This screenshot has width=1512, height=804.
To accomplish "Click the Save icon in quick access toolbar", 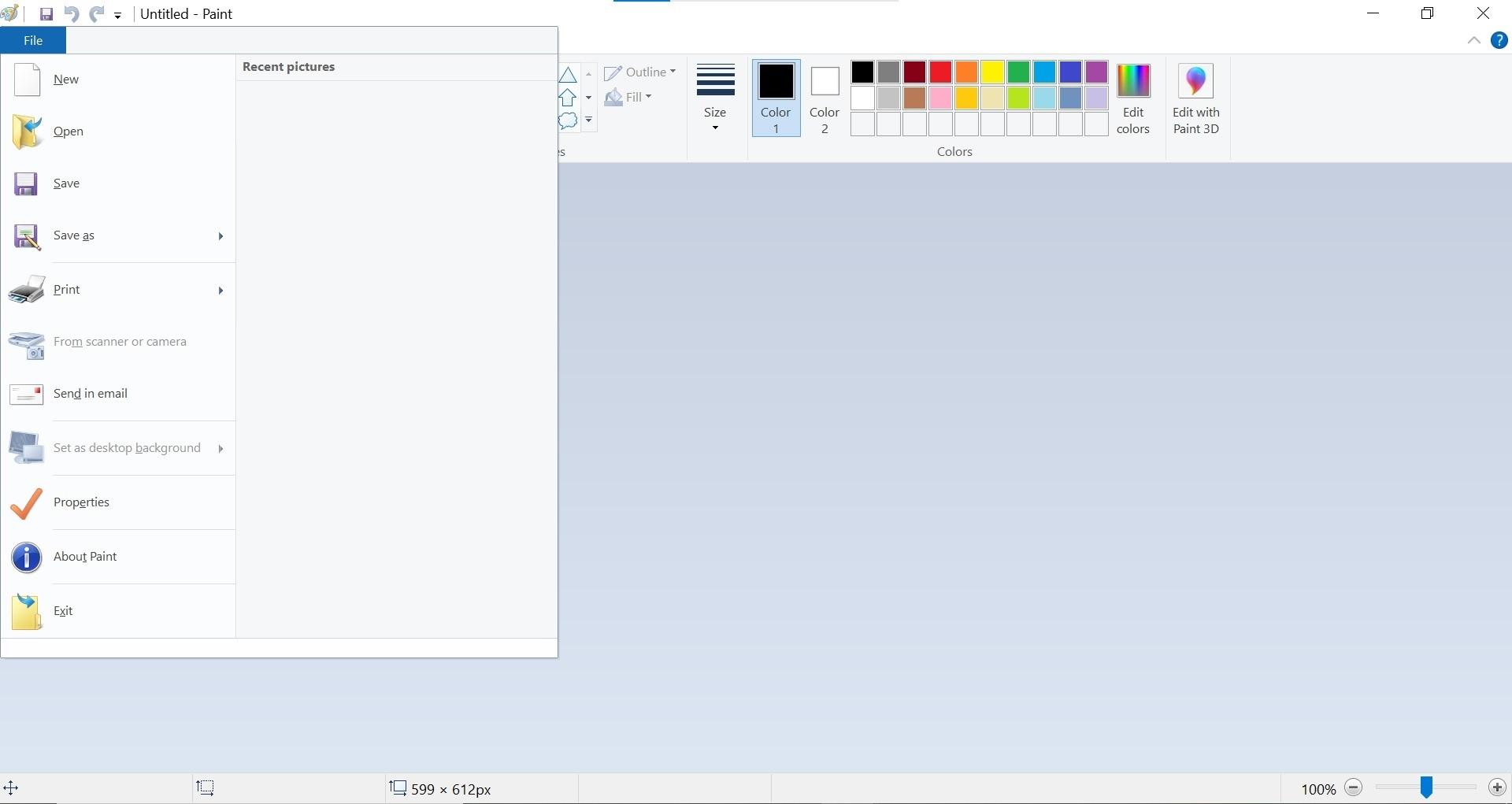I will (x=46, y=14).
